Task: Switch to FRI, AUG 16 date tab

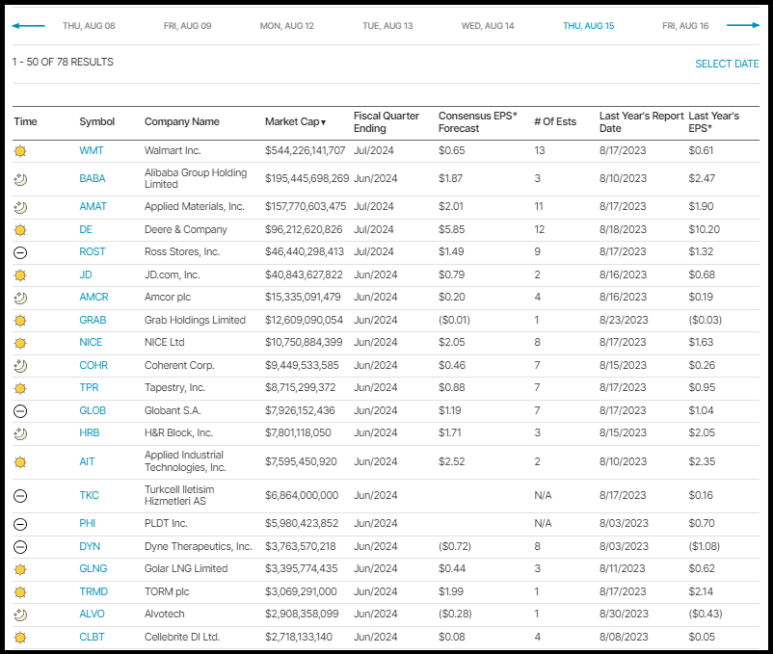Action: click(x=685, y=26)
